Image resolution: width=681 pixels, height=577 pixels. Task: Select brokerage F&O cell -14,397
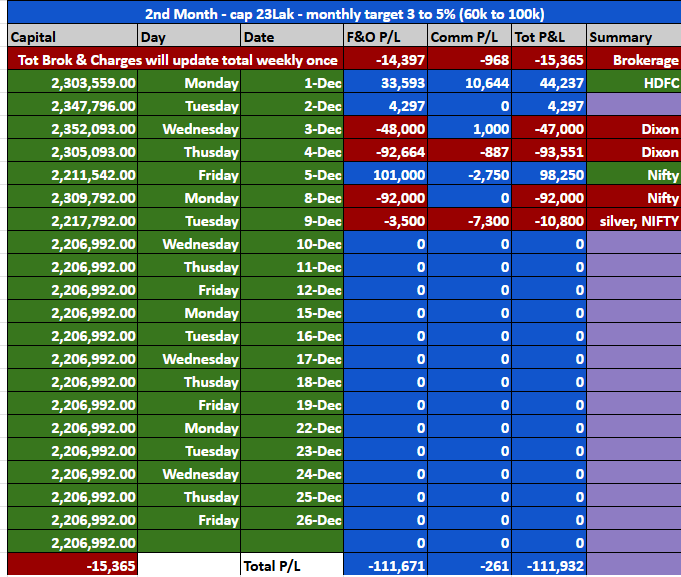click(385, 59)
